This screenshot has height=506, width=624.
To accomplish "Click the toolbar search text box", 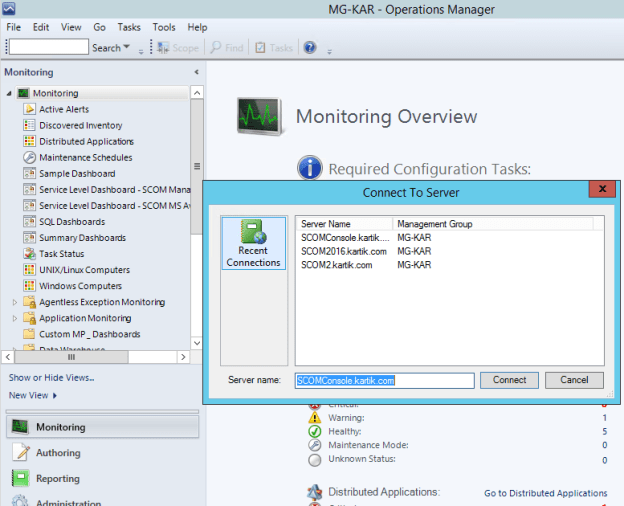I will (x=49, y=47).
